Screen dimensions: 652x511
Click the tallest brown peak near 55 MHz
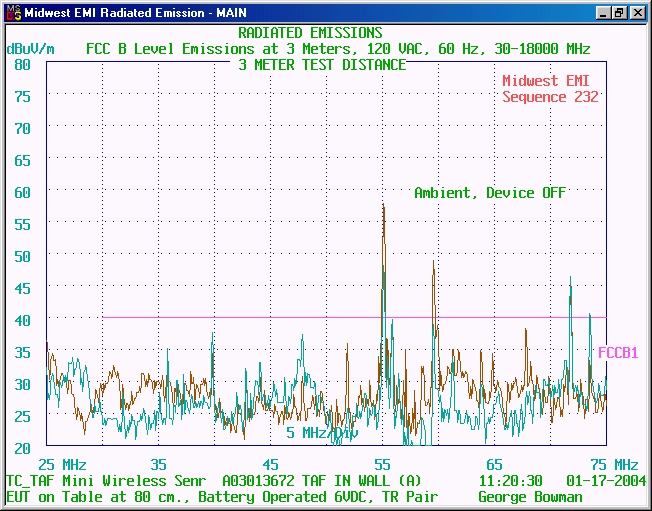point(383,206)
